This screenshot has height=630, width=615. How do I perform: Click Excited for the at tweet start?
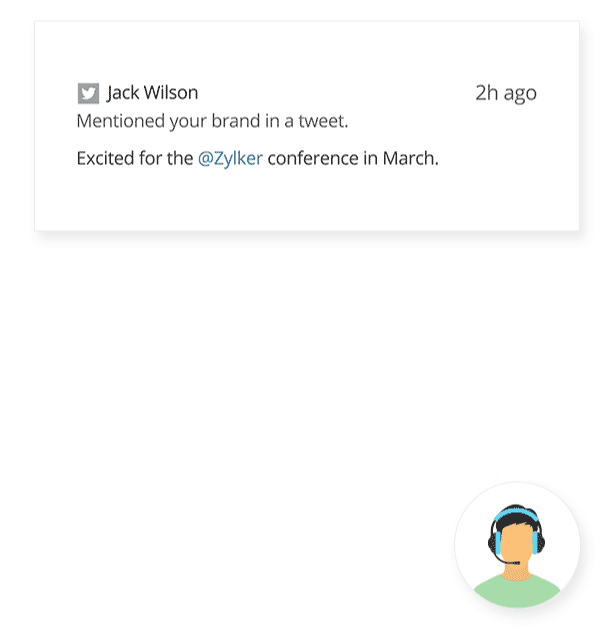[135, 158]
